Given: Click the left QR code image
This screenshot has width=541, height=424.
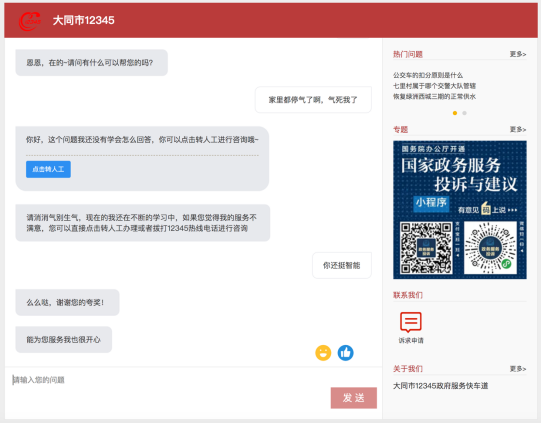Looking at the screenshot, I should click(x=426, y=248).
